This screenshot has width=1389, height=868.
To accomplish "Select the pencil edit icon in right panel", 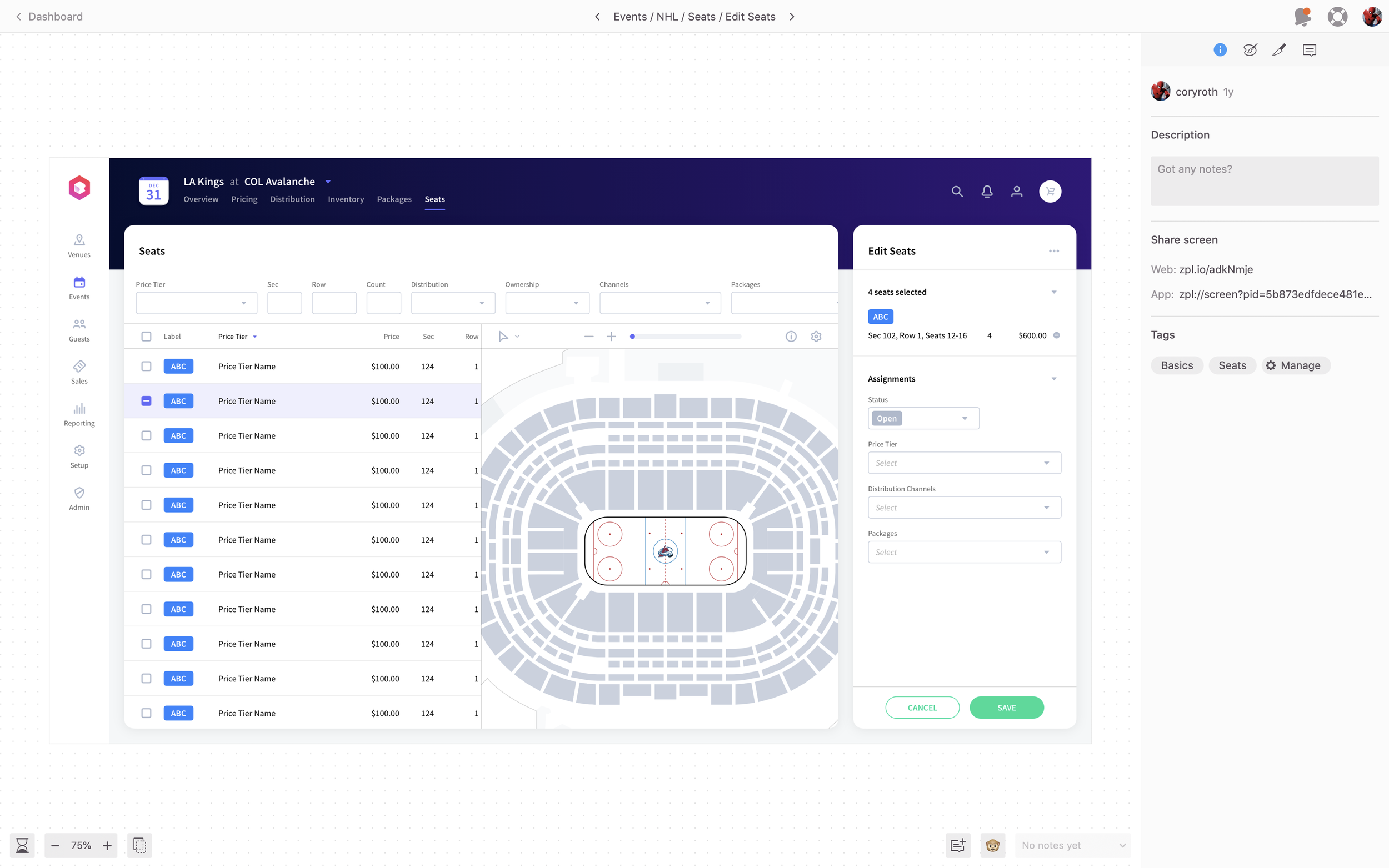I will click(x=1279, y=50).
